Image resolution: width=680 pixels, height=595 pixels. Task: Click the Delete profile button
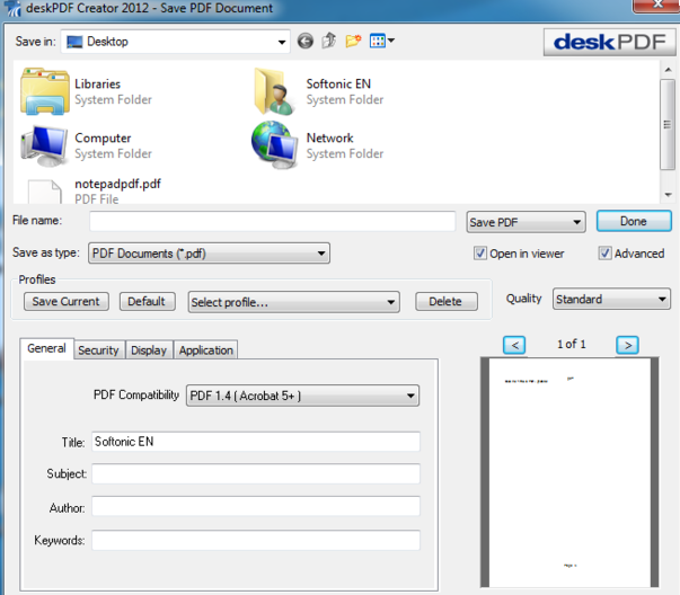446,301
